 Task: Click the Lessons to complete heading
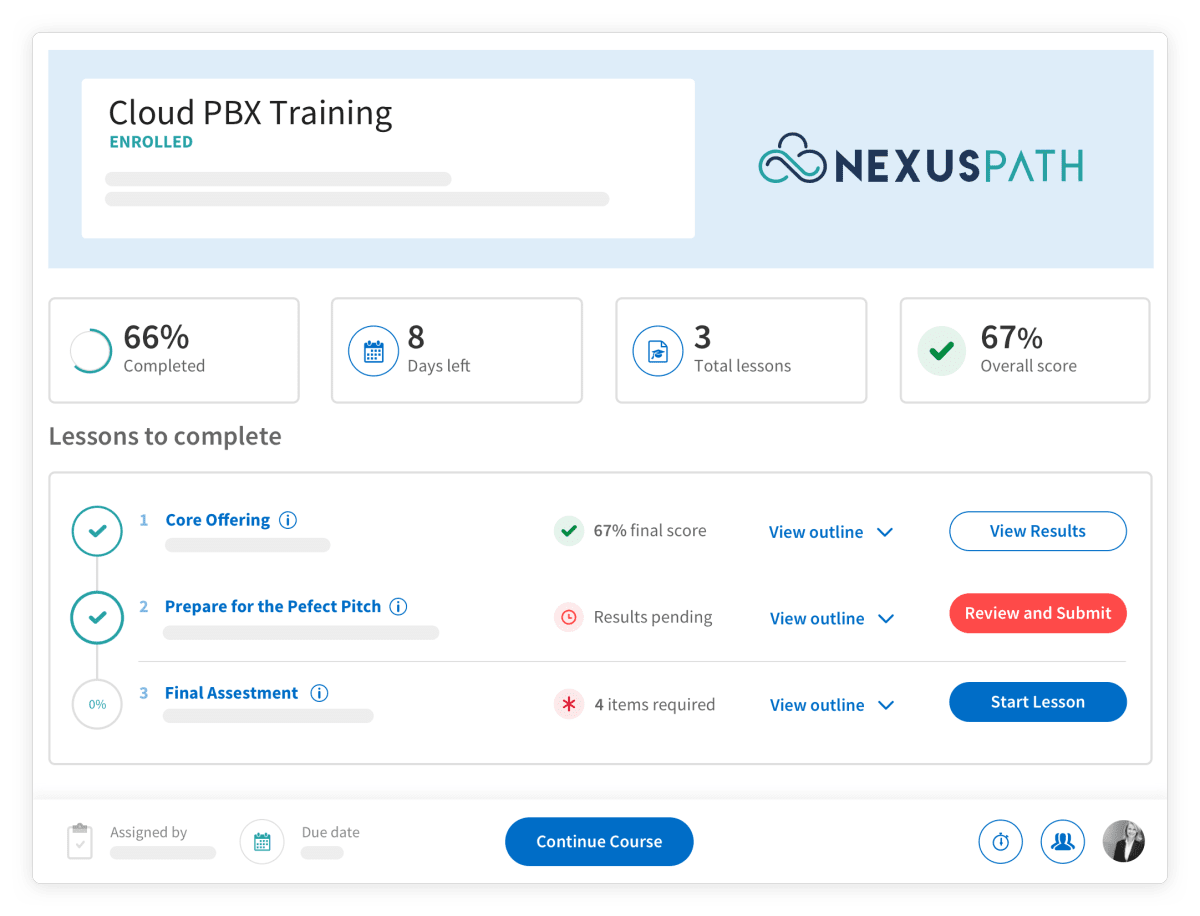point(165,436)
